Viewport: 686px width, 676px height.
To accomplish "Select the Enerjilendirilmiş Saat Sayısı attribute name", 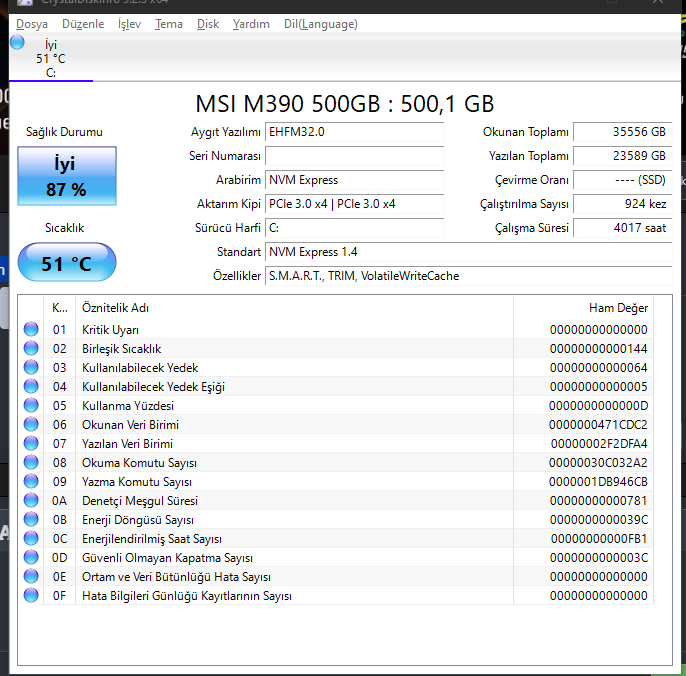I will 152,539.
